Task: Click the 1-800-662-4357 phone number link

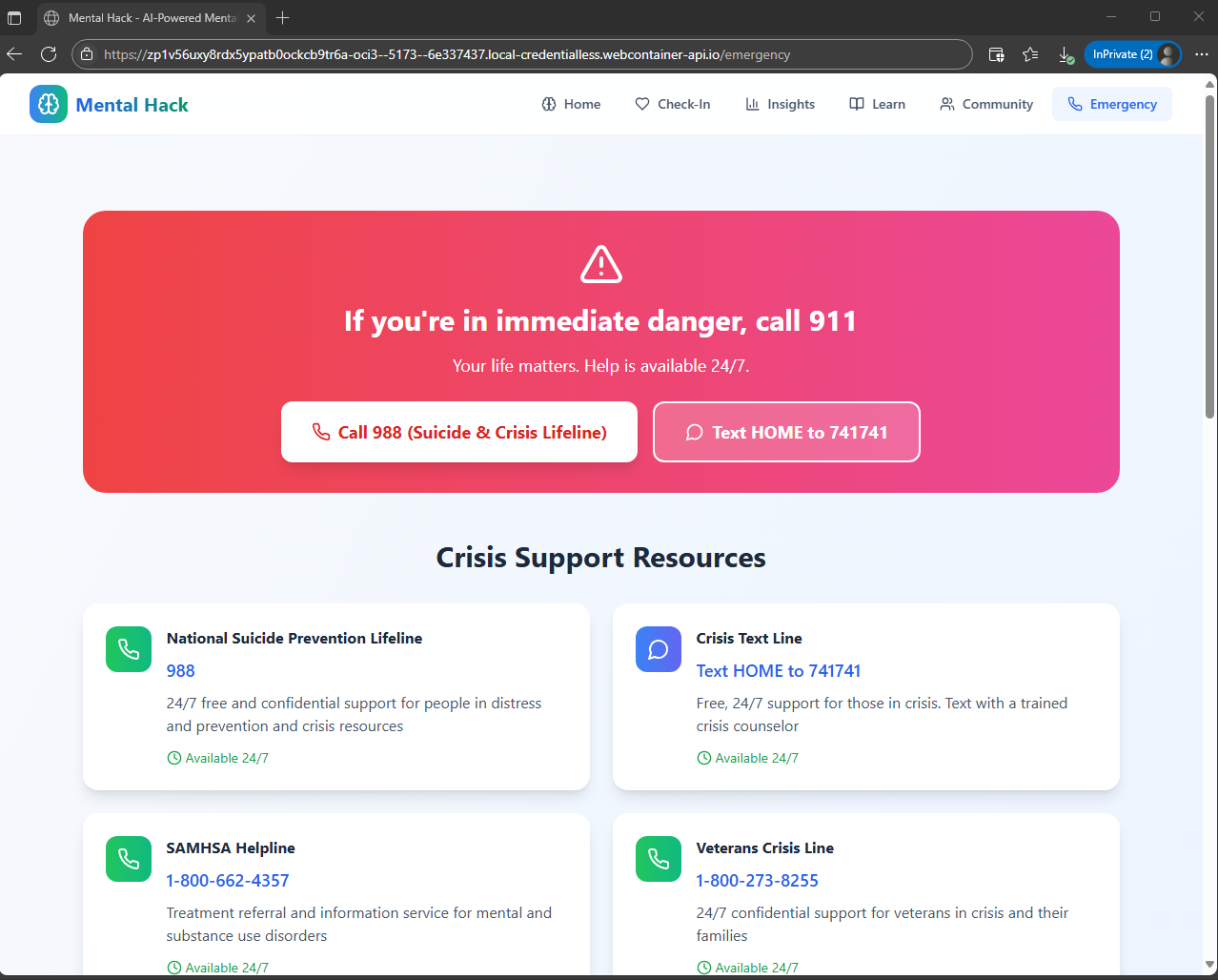Action: (228, 880)
